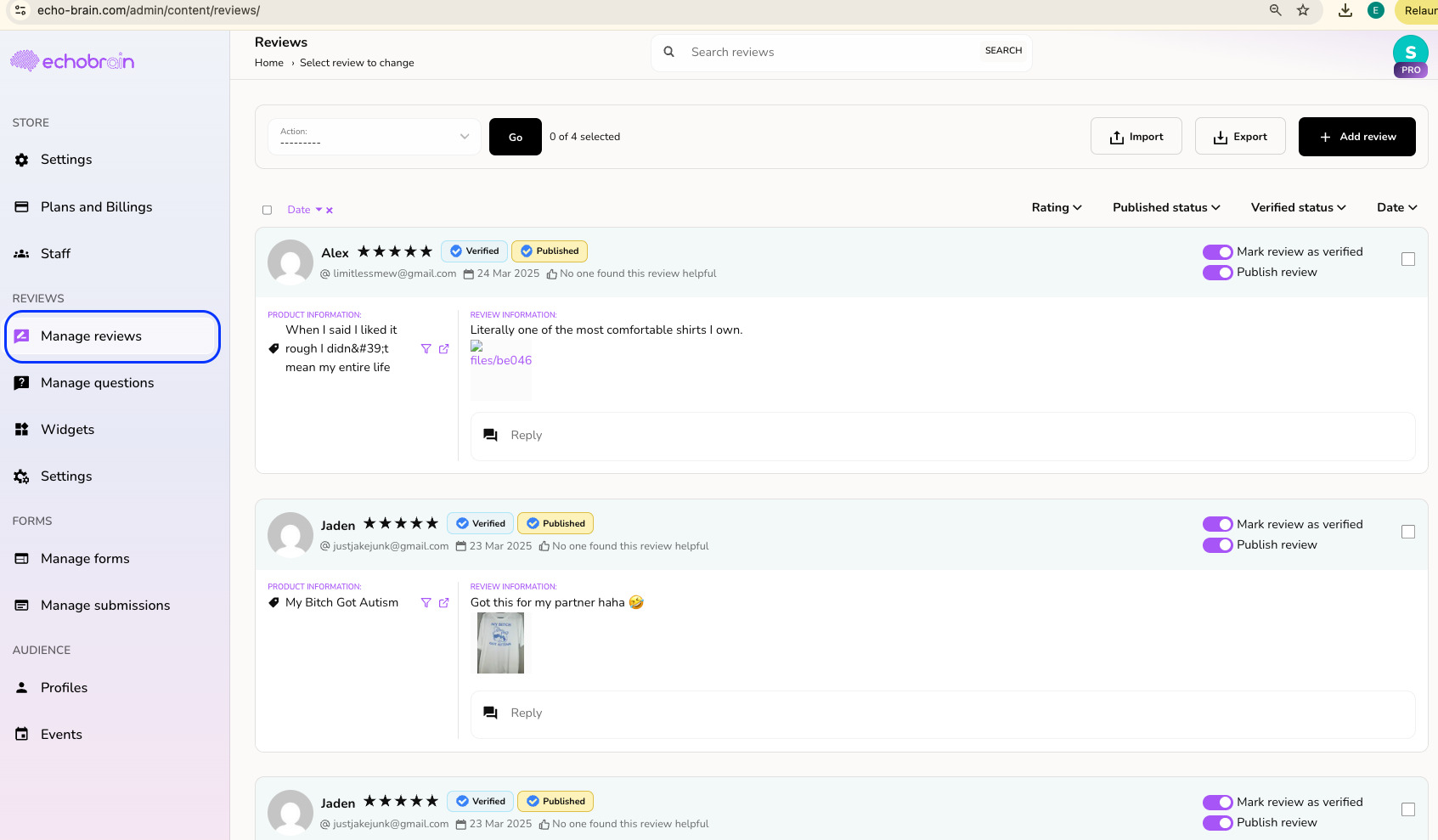Click the browser address bar URL
The width and height of the screenshot is (1438, 840).
(149, 10)
